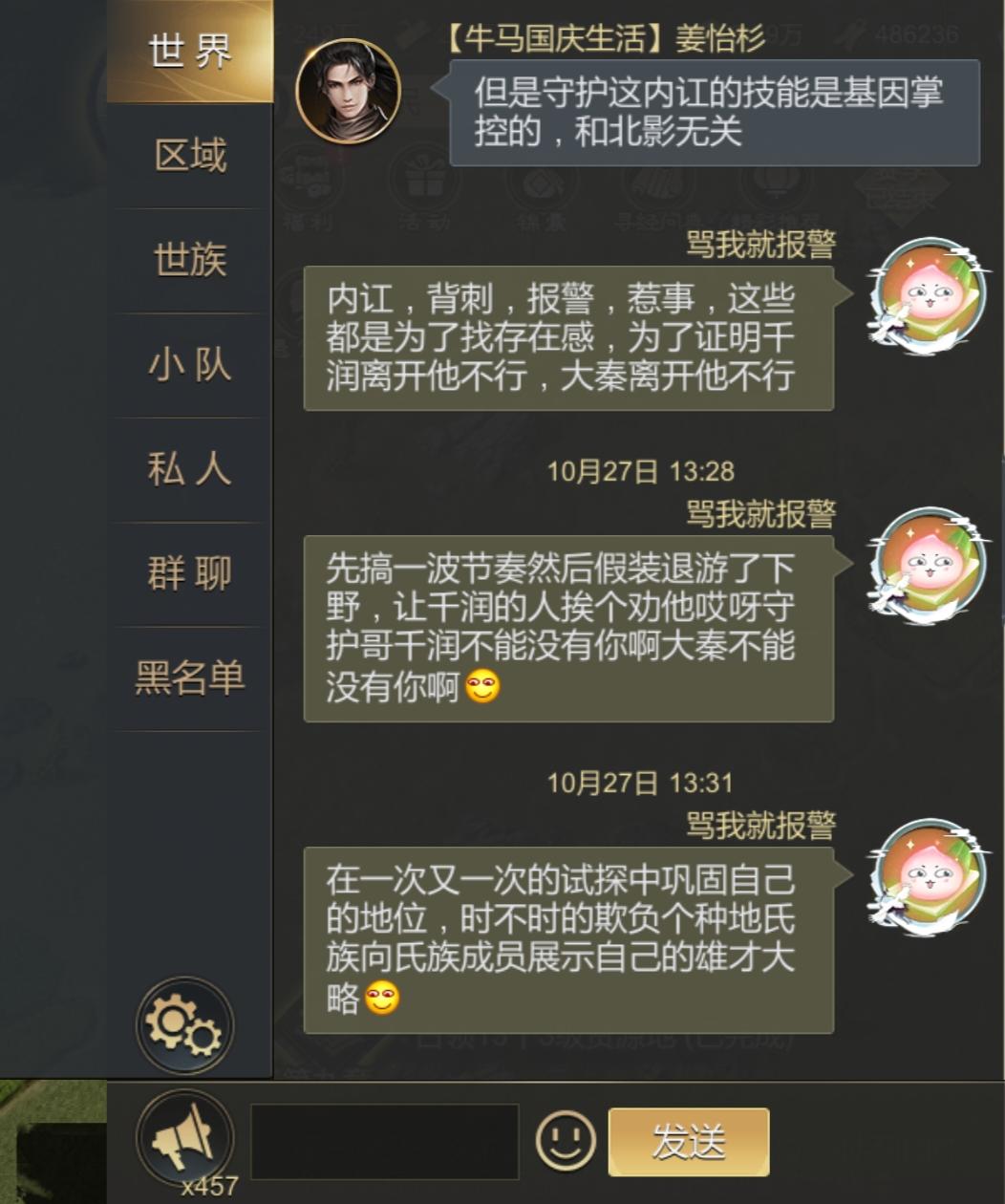Select the 小队 team channel
Image resolution: width=1005 pixels, height=1204 pixels.
(x=190, y=365)
